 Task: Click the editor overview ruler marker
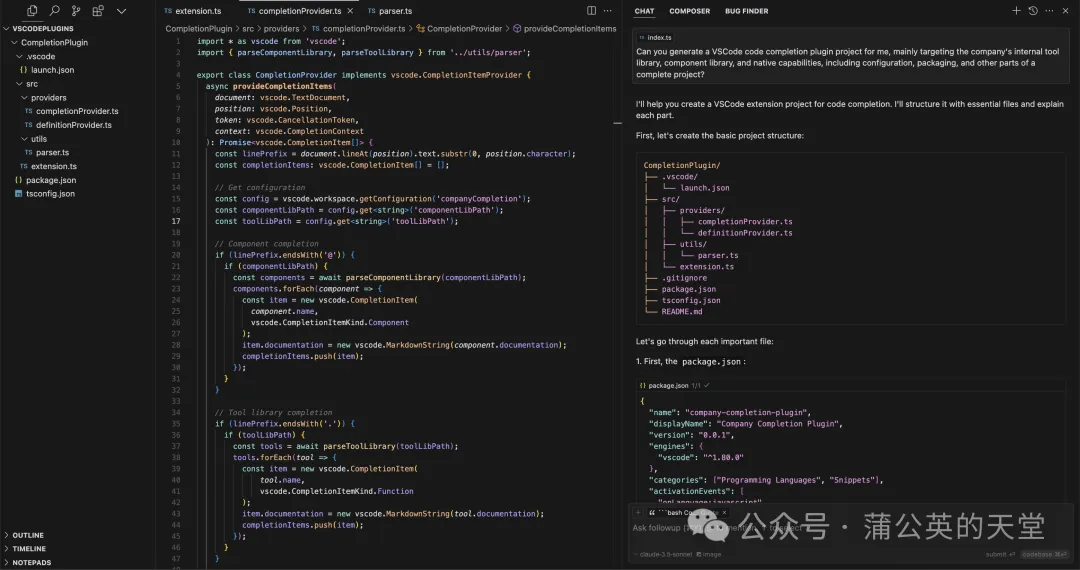click(x=617, y=123)
